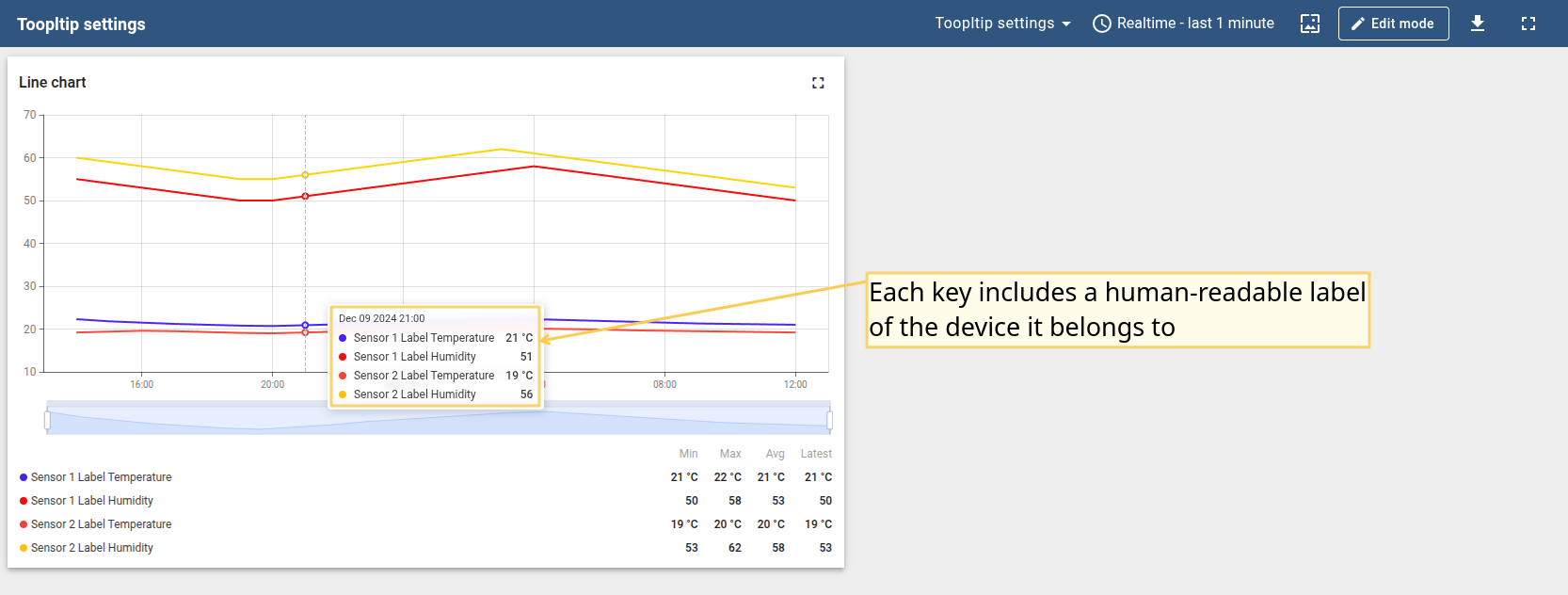Expand dashboard to fullscreen from header
The height and width of the screenshot is (595, 1568).
(1528, 24)
